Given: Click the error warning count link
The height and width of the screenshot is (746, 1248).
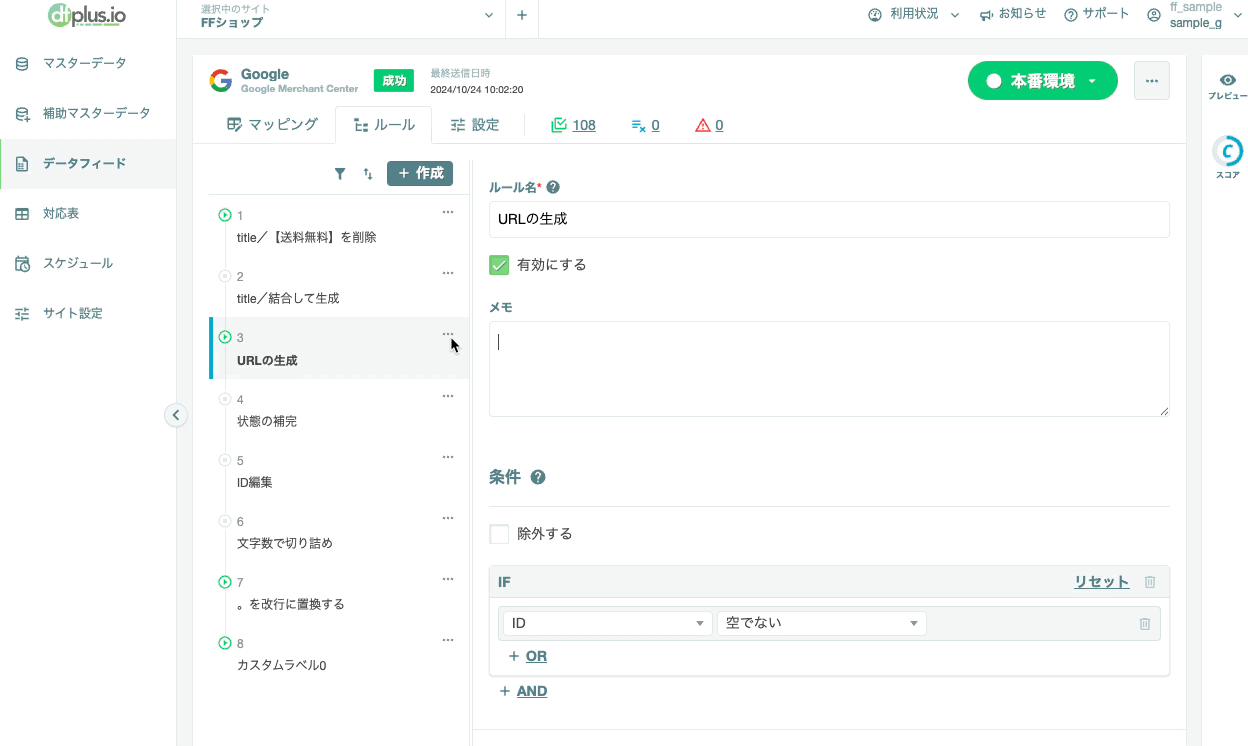Looking at the screenshot, I should pyautogui.click(x=709, y=125).
